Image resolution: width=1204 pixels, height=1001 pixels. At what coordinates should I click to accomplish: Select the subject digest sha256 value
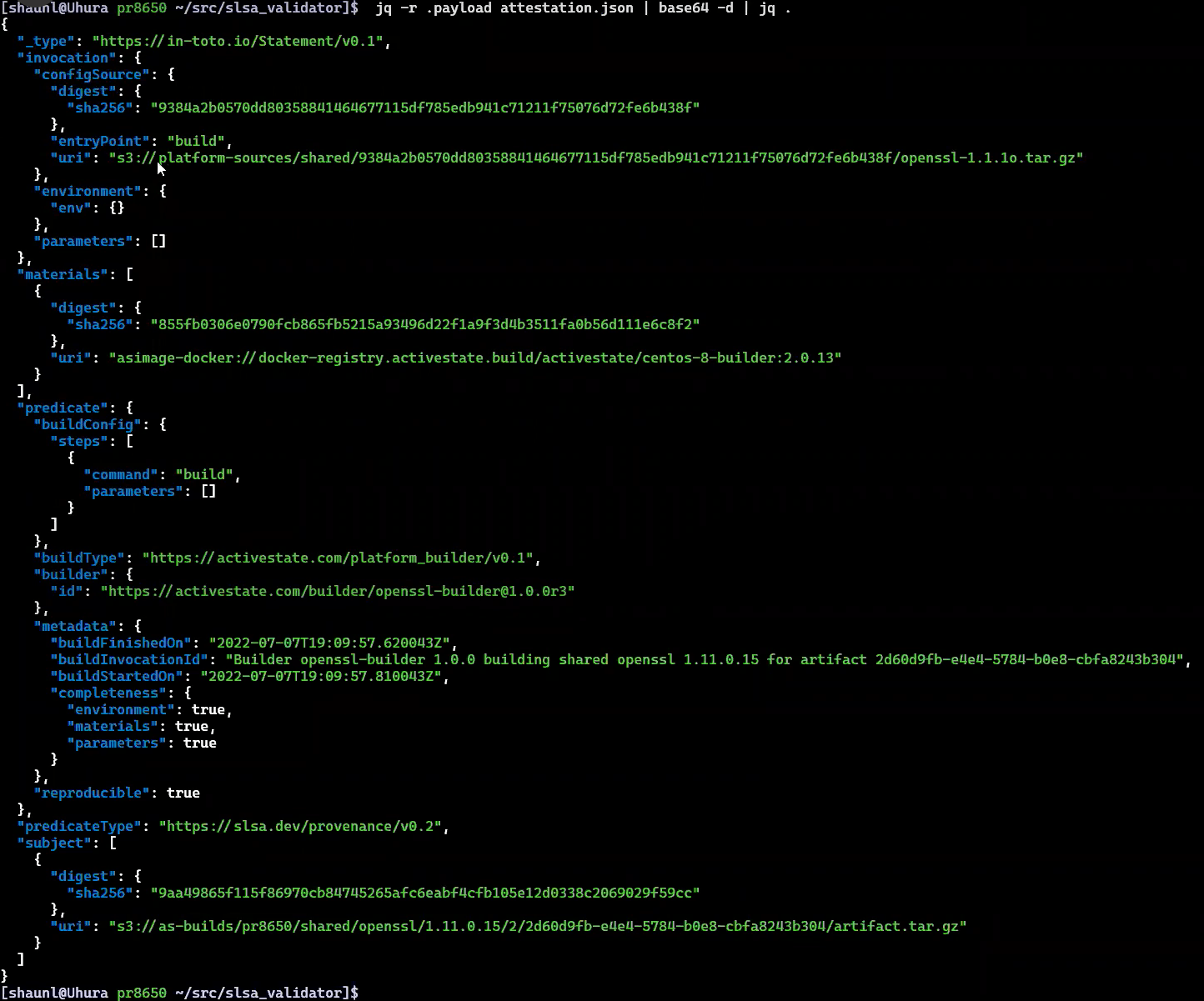424,892
